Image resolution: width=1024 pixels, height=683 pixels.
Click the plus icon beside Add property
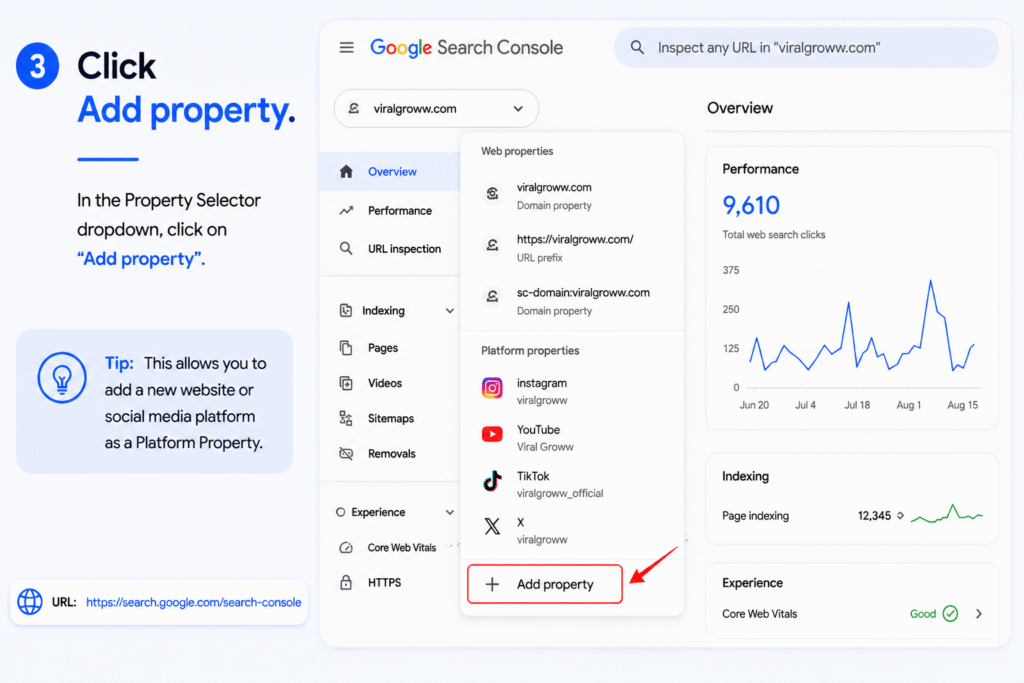(x=492, y=584)
